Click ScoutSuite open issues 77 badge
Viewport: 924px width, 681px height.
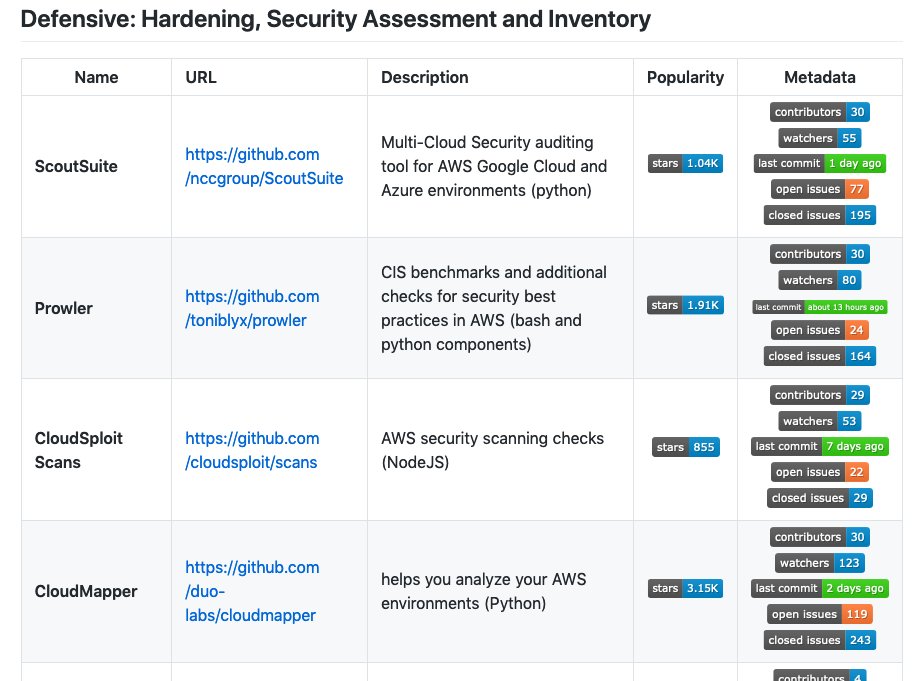pyautogui.click(x=820, y=189)
